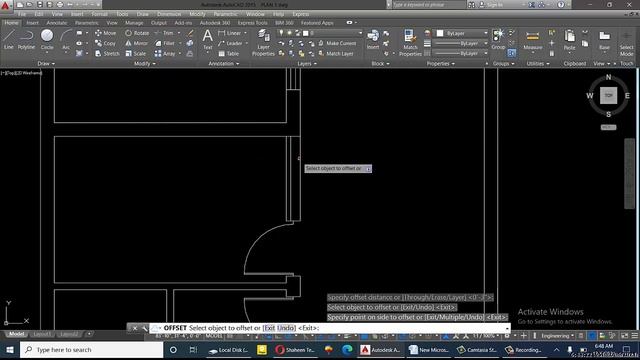Click the Linear dimension tool
The image size is (640, 360).
coord(230,33)
